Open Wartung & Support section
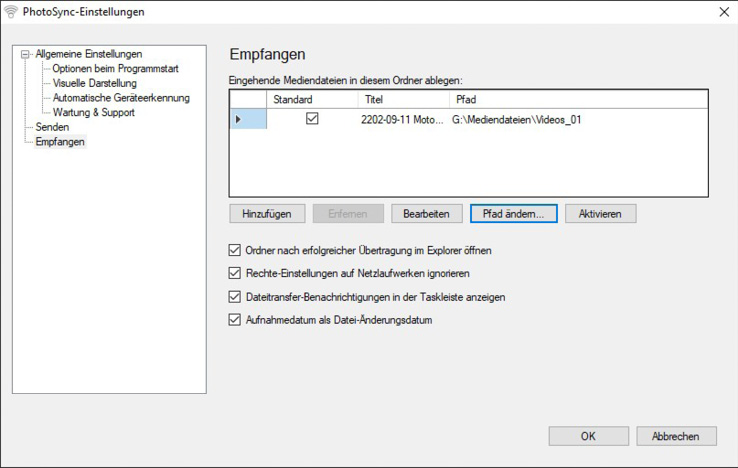 click(94, 113)
